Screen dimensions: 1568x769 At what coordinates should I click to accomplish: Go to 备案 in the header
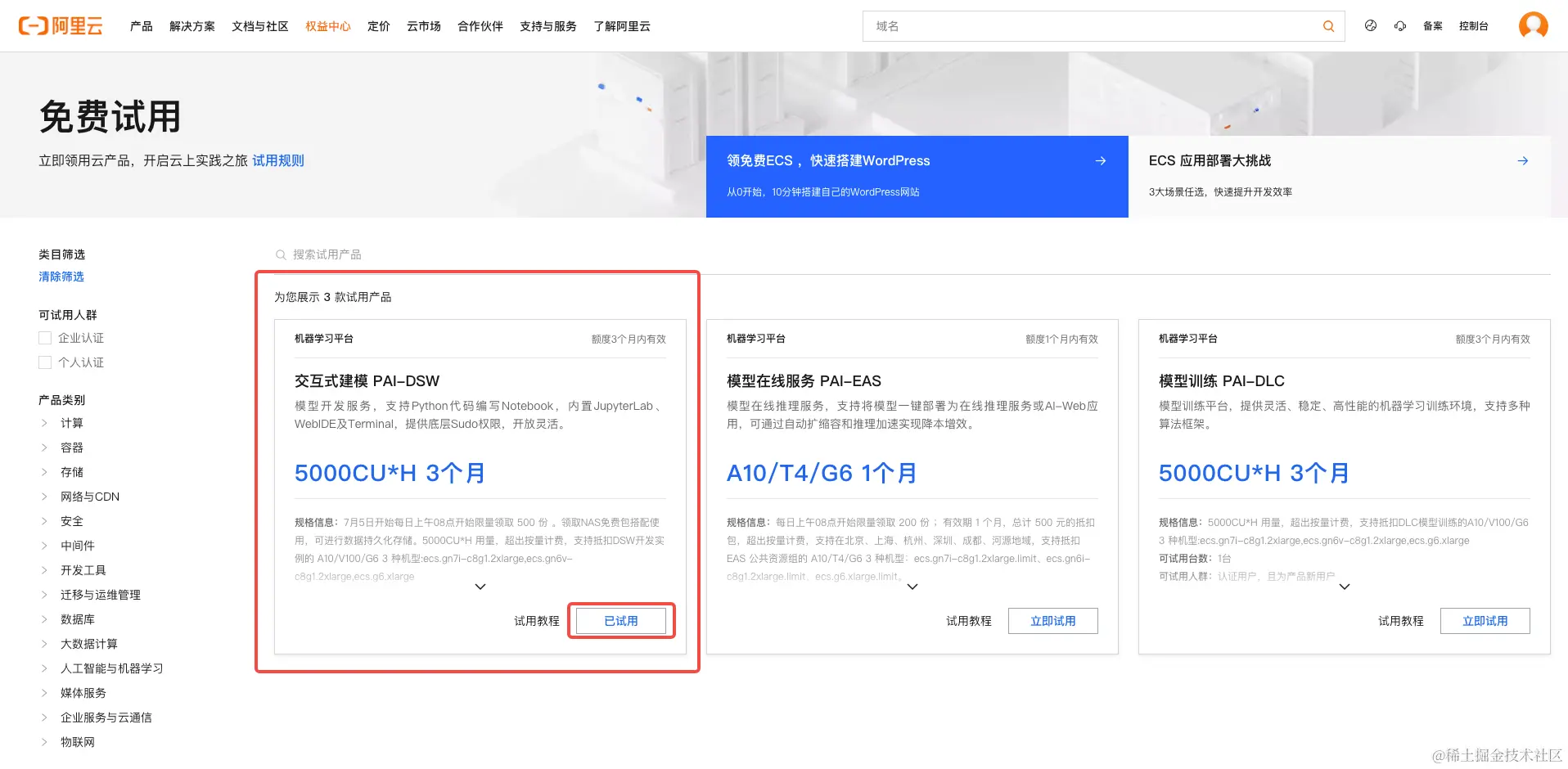click(1433, 26)
